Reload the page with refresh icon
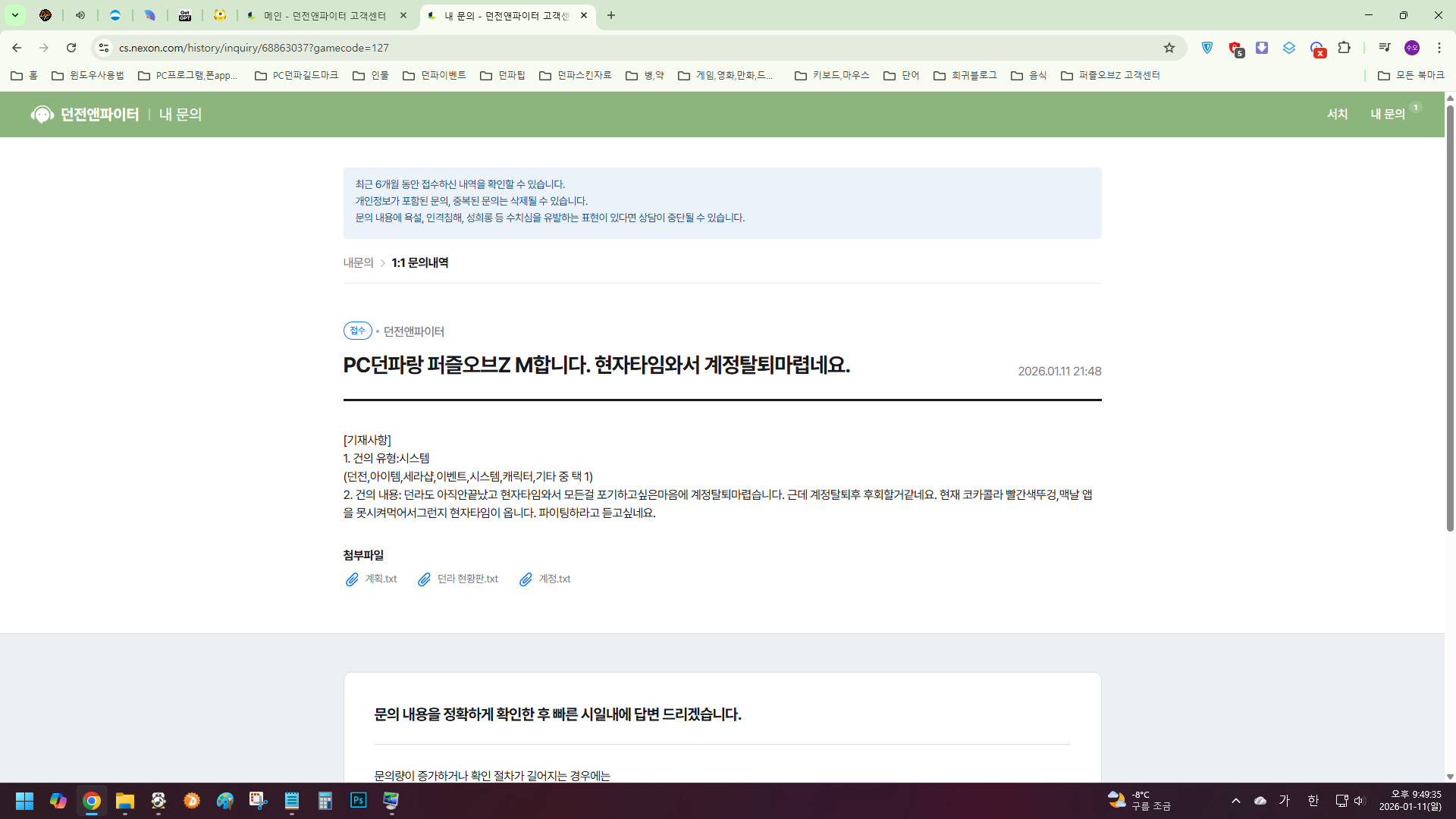 71,48
